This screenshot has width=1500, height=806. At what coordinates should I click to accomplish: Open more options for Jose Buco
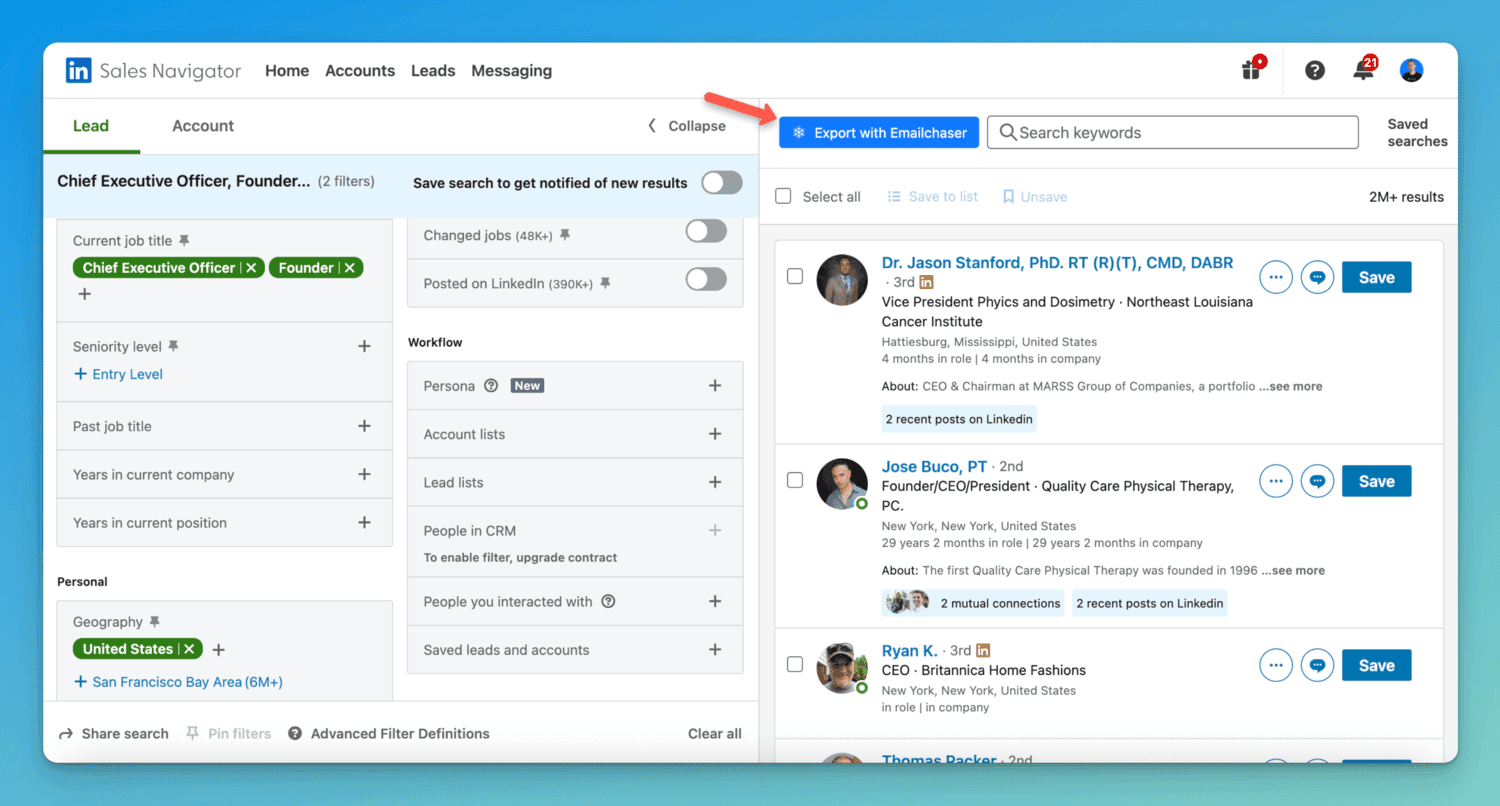pyautogui.click(x=1275, y=481)
